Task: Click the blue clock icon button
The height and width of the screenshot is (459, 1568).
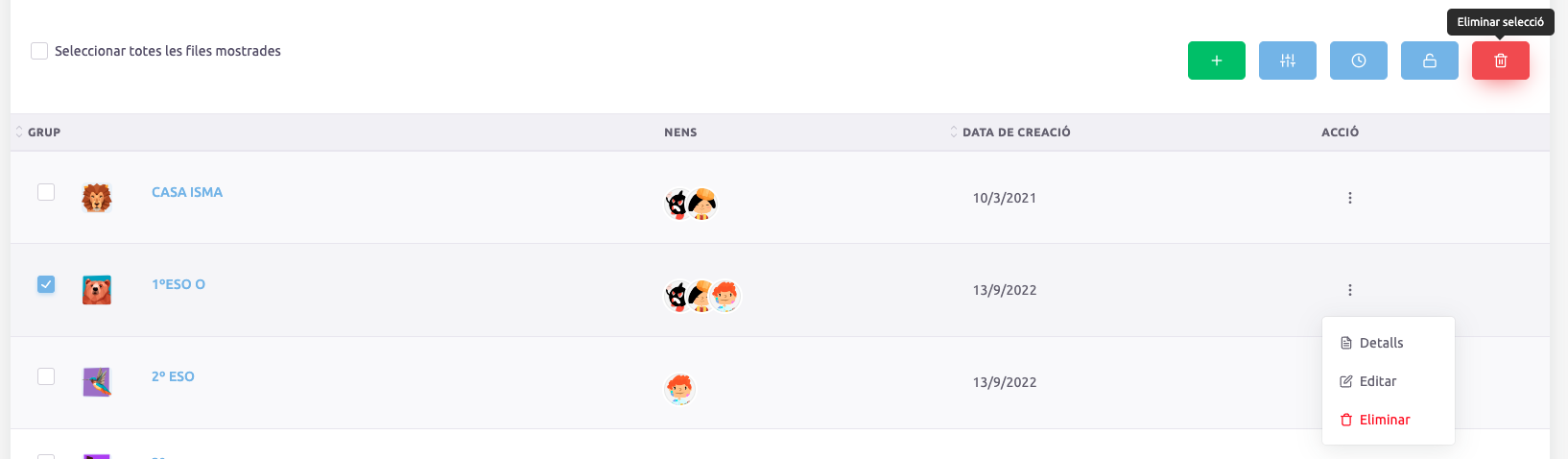Action: [1358, 60]
